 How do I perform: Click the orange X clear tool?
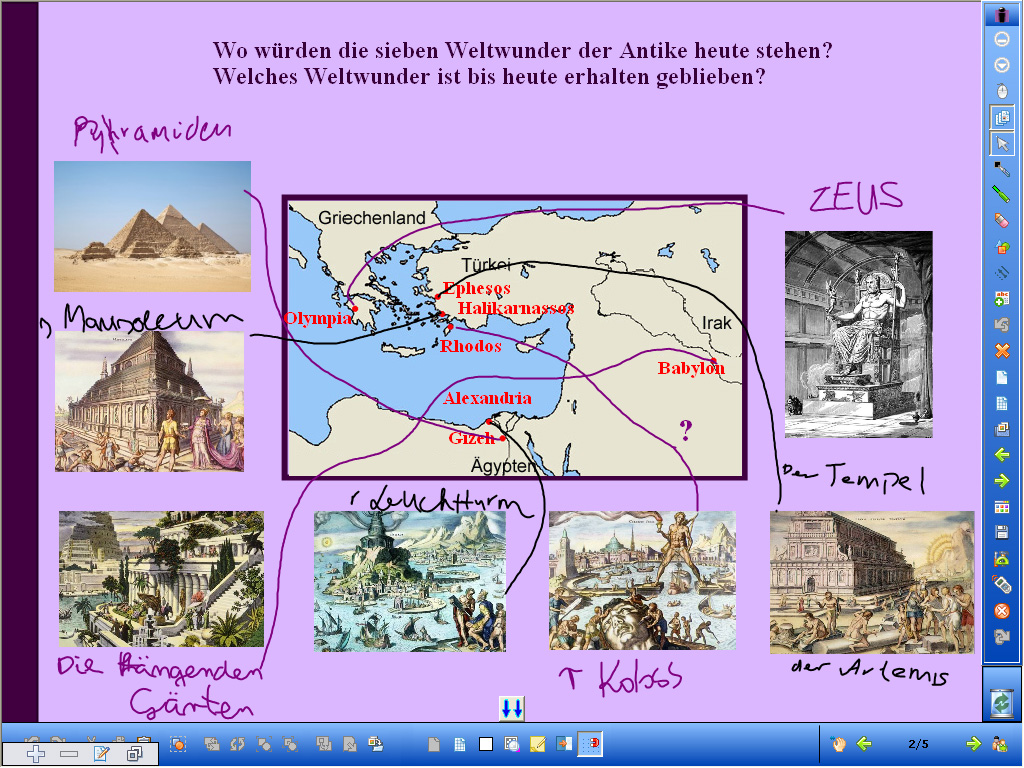pos(1002,351)
